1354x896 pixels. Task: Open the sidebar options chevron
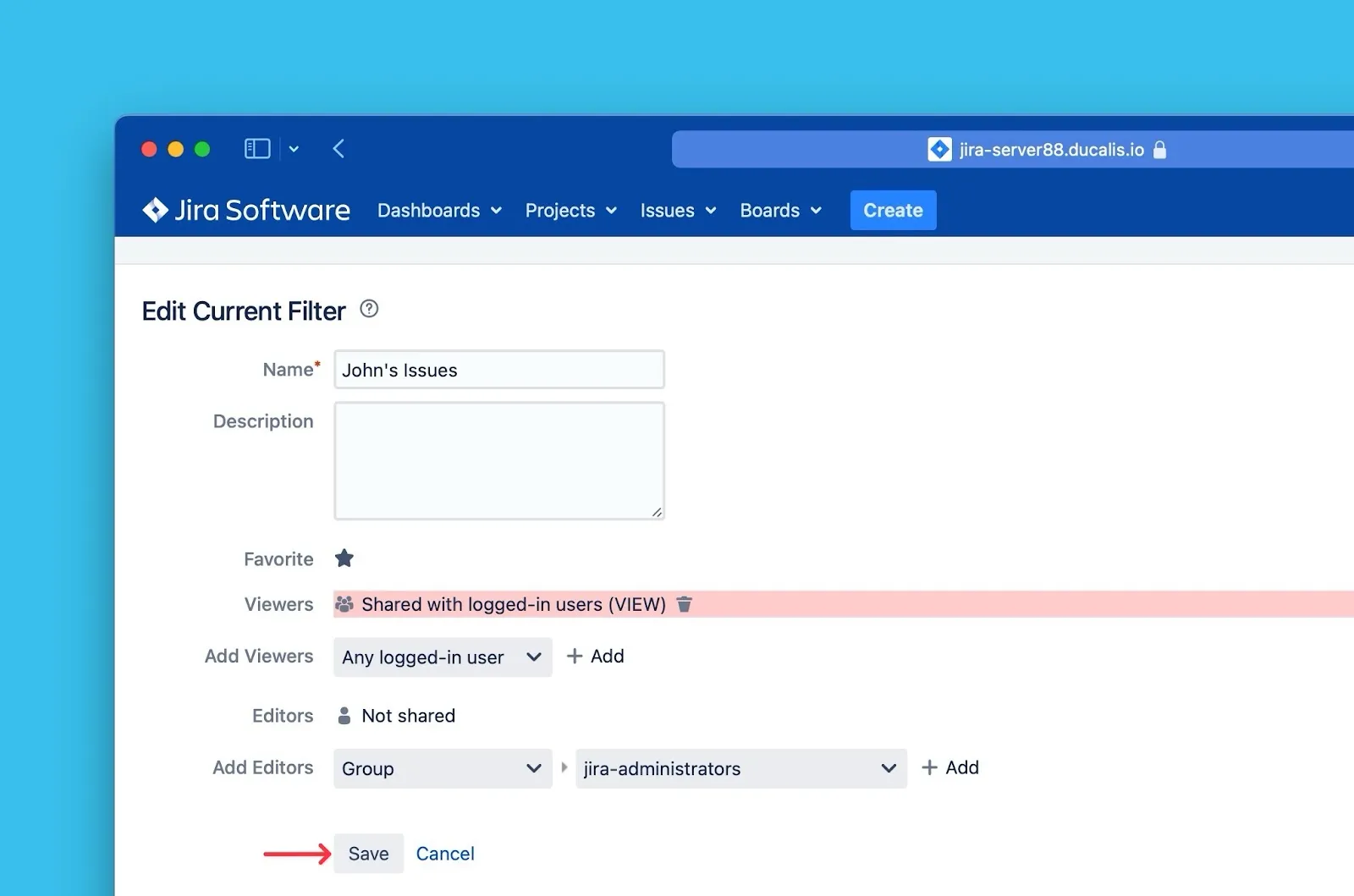point(294,149)
